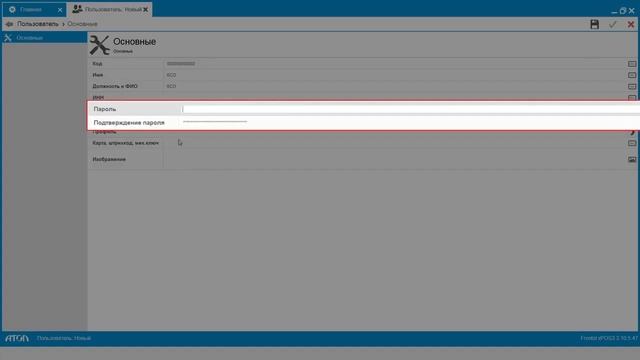Click the back arrow beside Пользователь breadcrumb
This screenshot has width=640, height=360.
(x=9, y=24)
